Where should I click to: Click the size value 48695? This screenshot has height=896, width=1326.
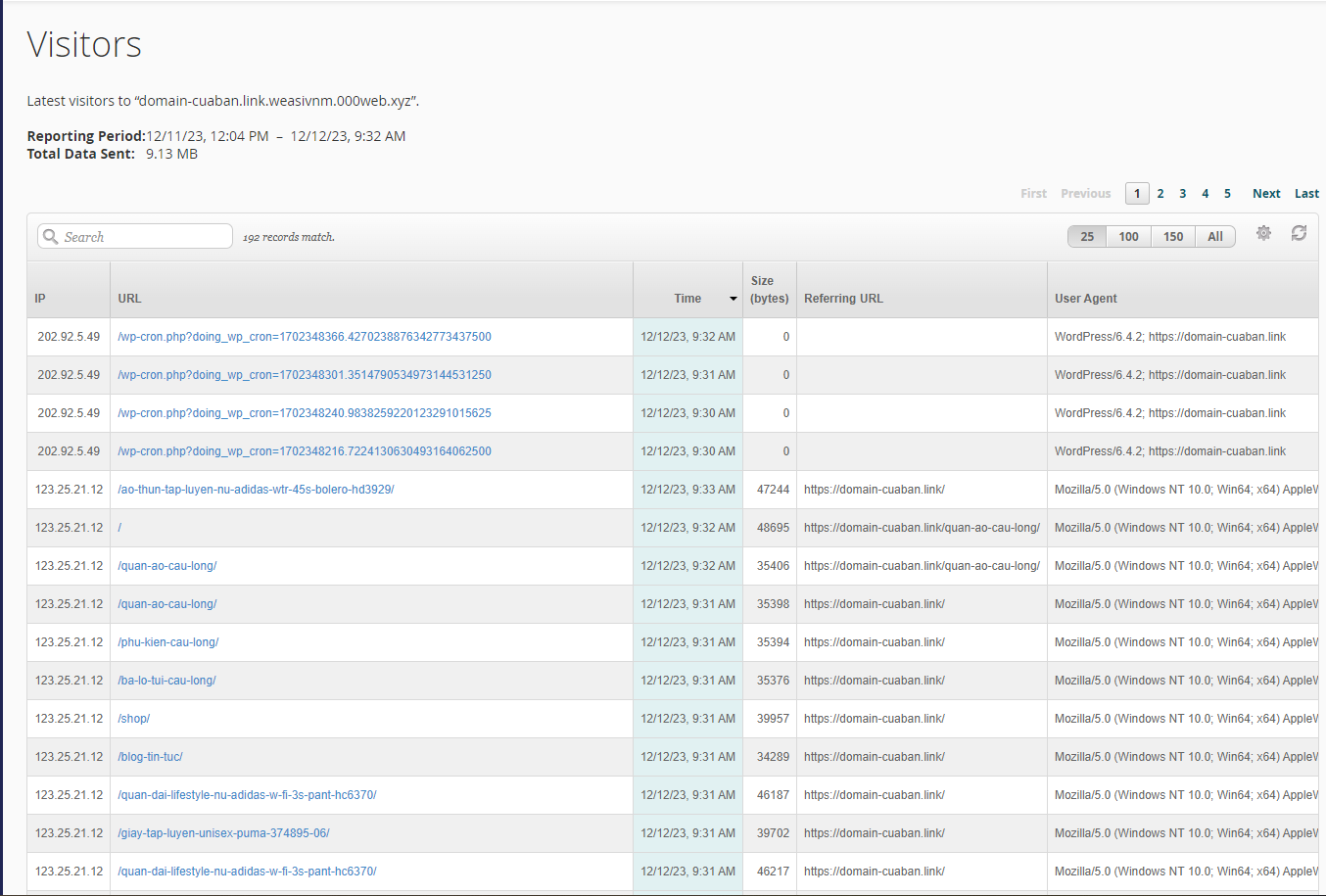tap(773, 528)
